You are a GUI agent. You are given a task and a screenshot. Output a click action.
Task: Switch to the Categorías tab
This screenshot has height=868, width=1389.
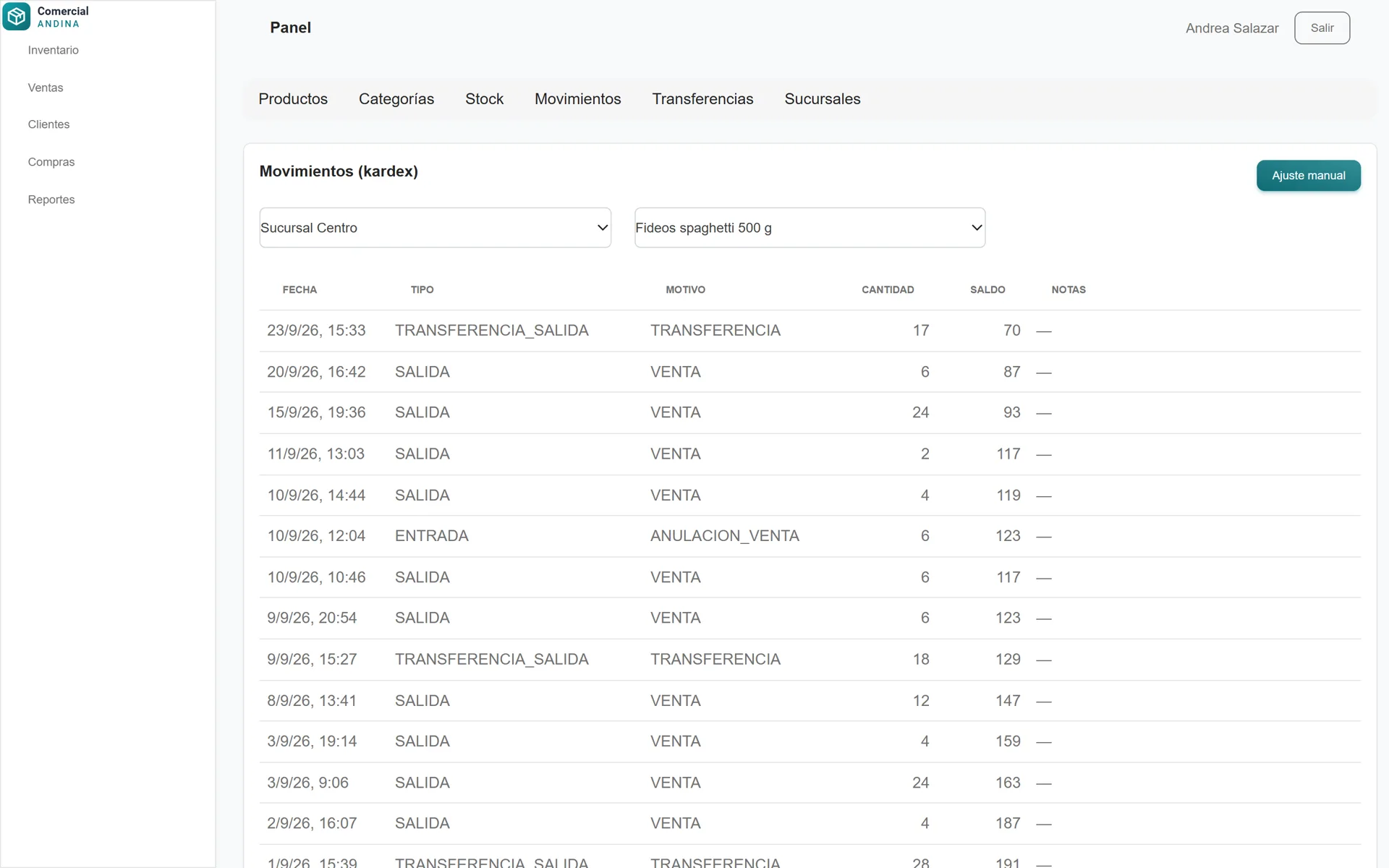tap(396, 99)
